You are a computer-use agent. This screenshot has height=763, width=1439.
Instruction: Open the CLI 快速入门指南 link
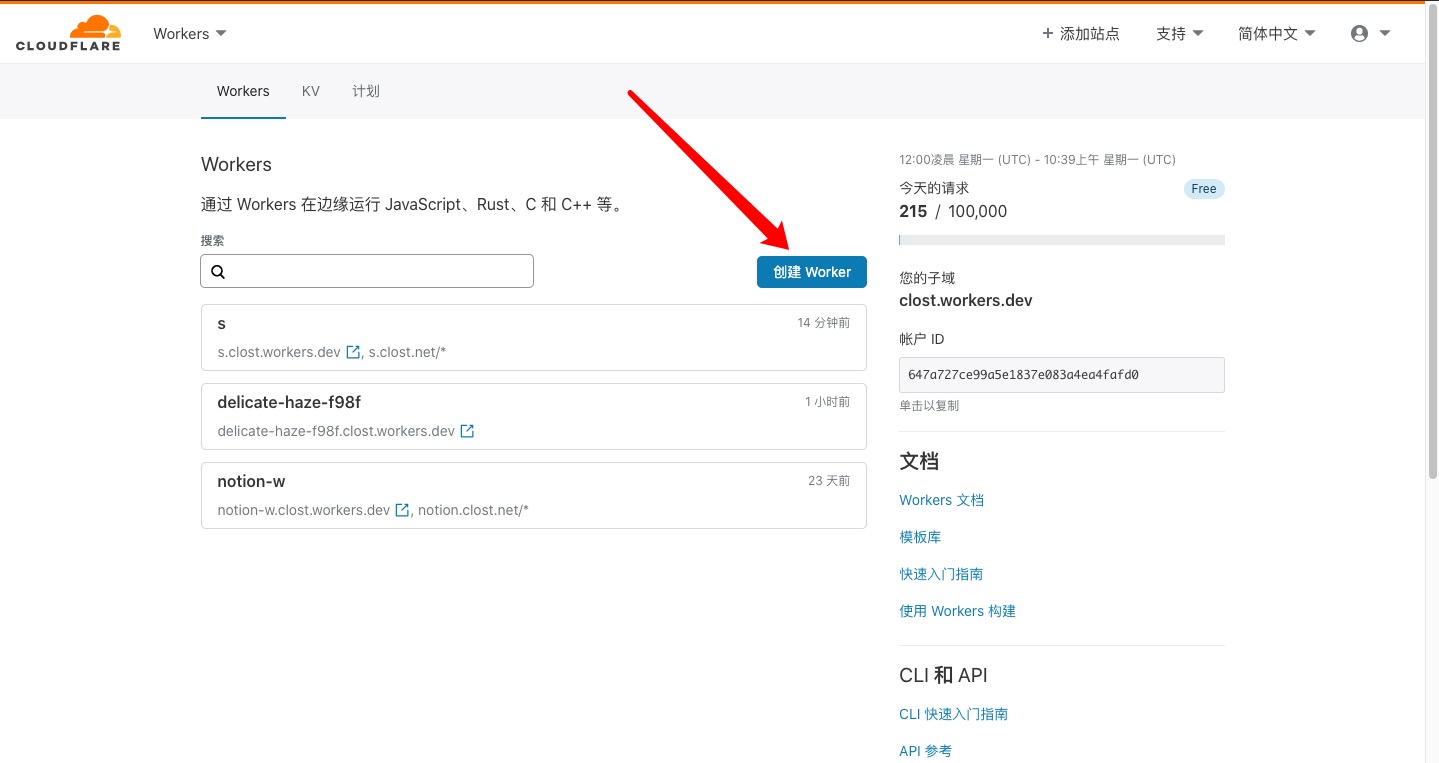click(x=953, y=714)
